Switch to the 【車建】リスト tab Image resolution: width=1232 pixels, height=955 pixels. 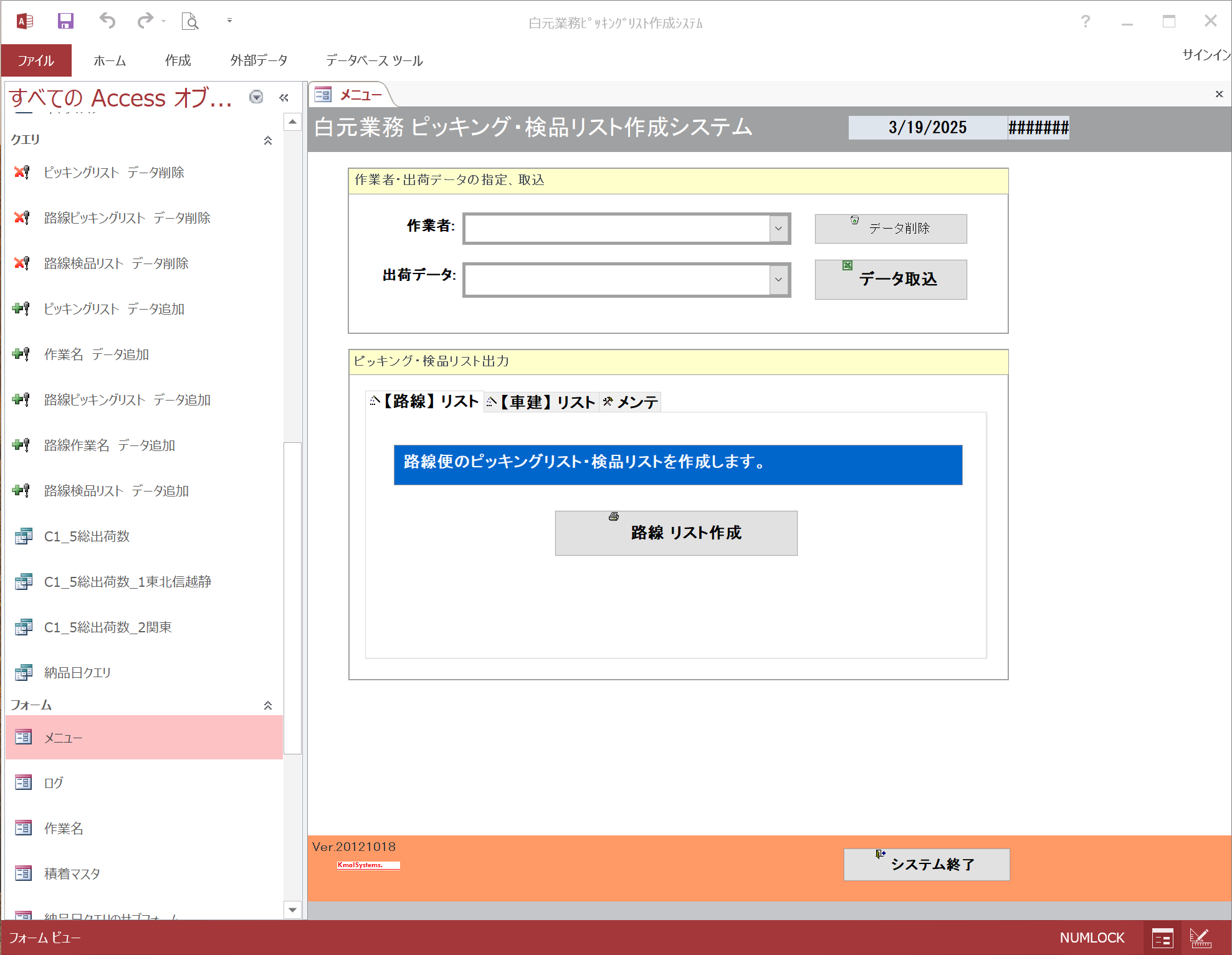coord(541,402)
